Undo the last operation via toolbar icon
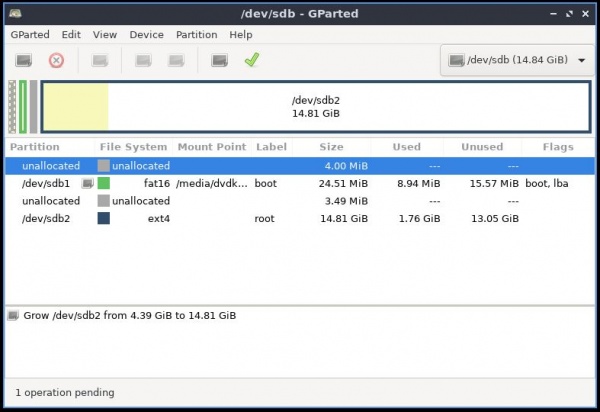 pyautogui.click(x=219, y=60)
